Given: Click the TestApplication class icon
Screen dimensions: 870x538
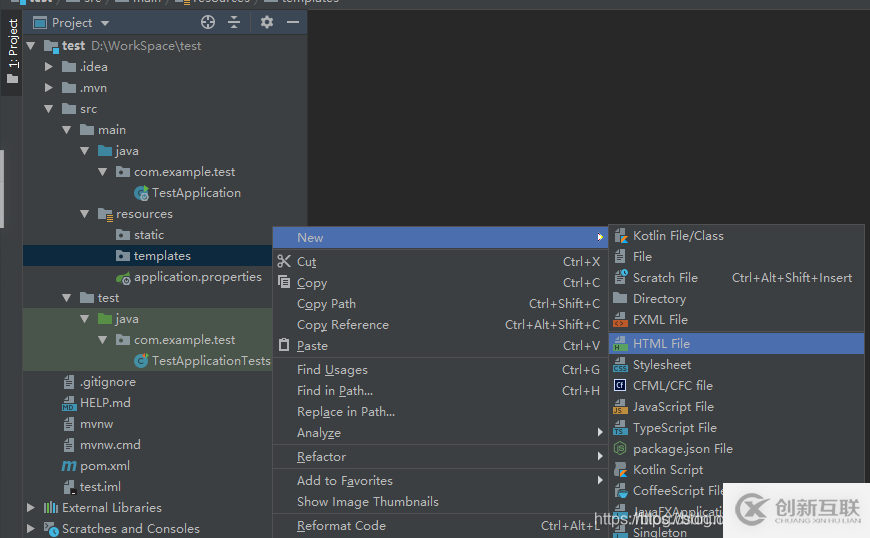Looking at the screenshot, I should point(141,193).
